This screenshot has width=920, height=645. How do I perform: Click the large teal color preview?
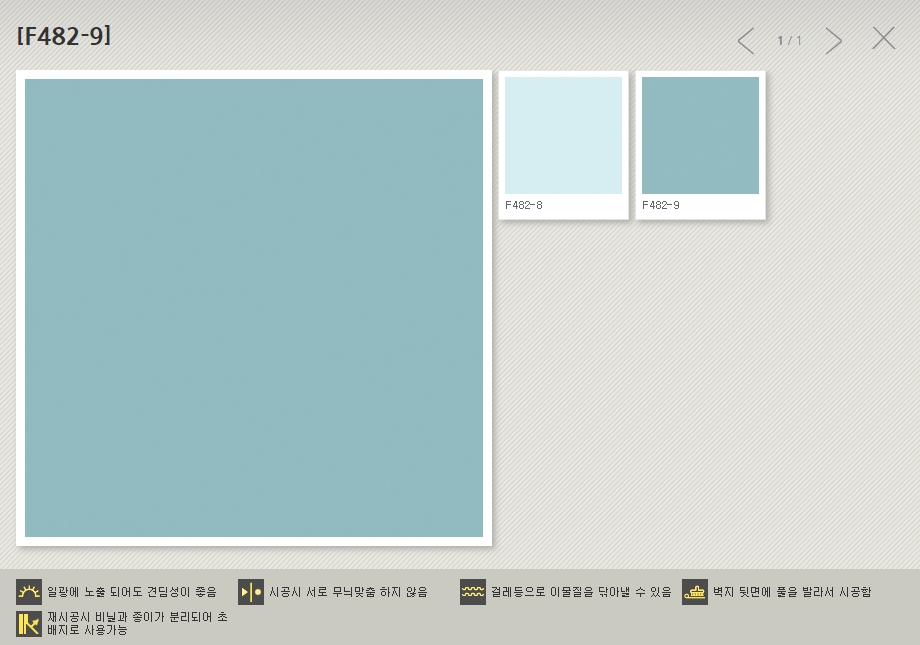coord(254,308)
